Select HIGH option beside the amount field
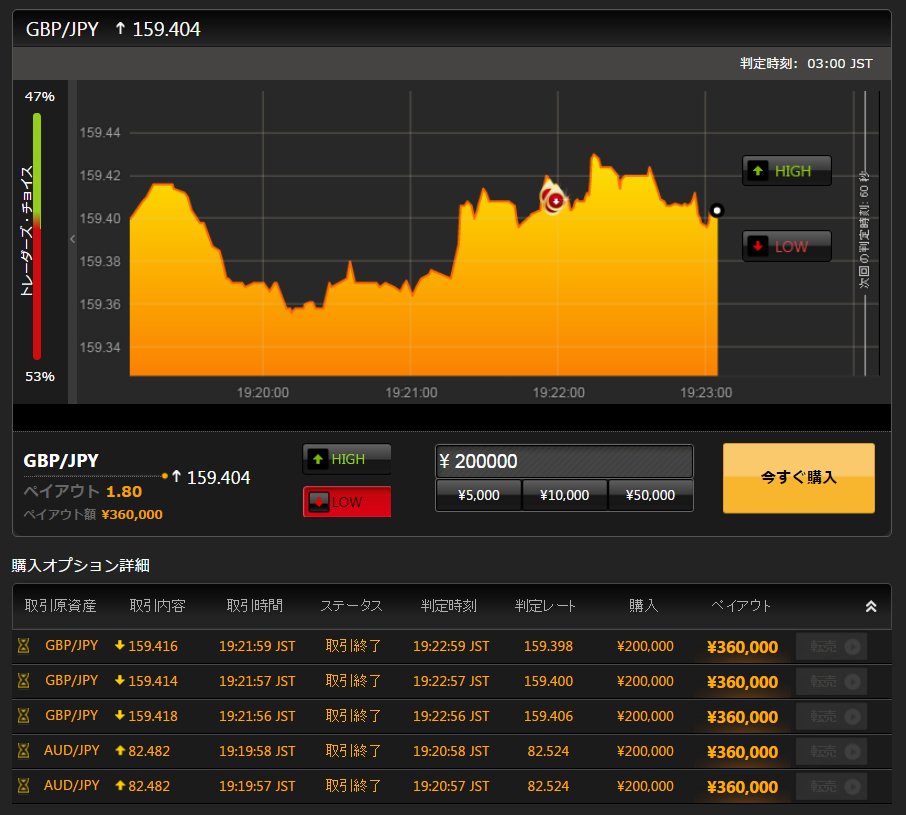 (x=347, y=459)
